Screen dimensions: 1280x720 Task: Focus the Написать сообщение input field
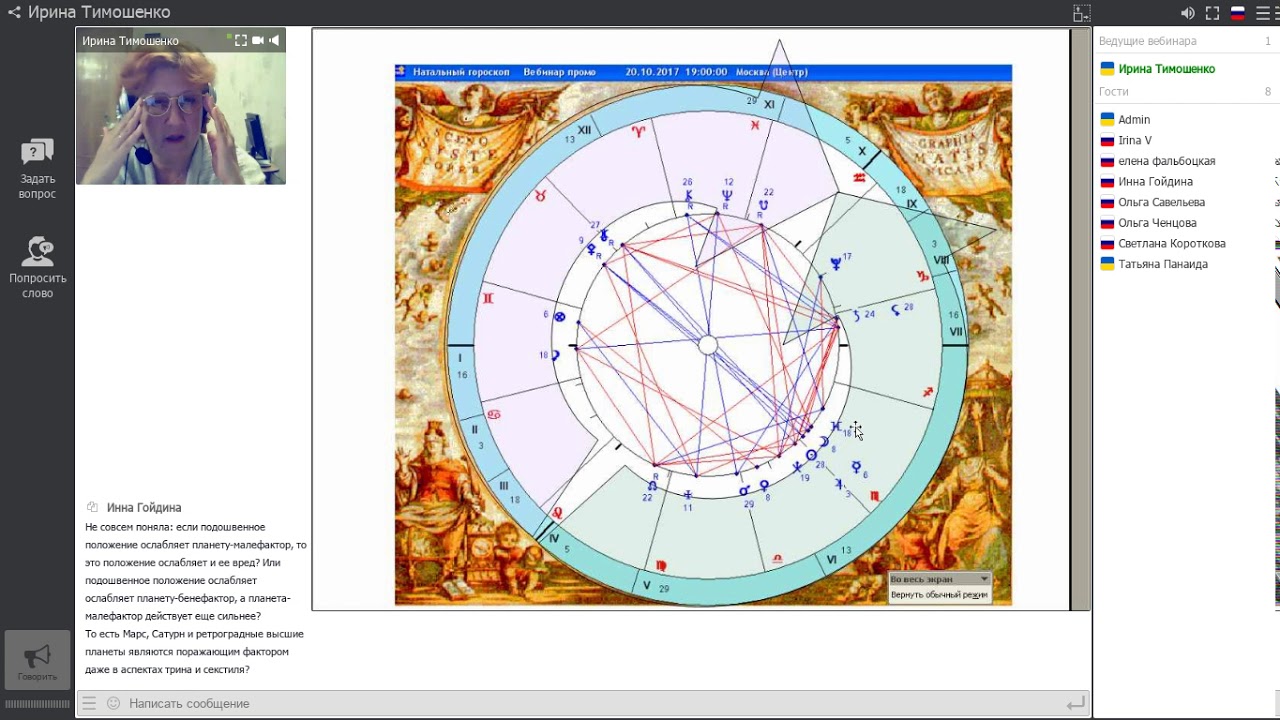[x=590, y=703]
